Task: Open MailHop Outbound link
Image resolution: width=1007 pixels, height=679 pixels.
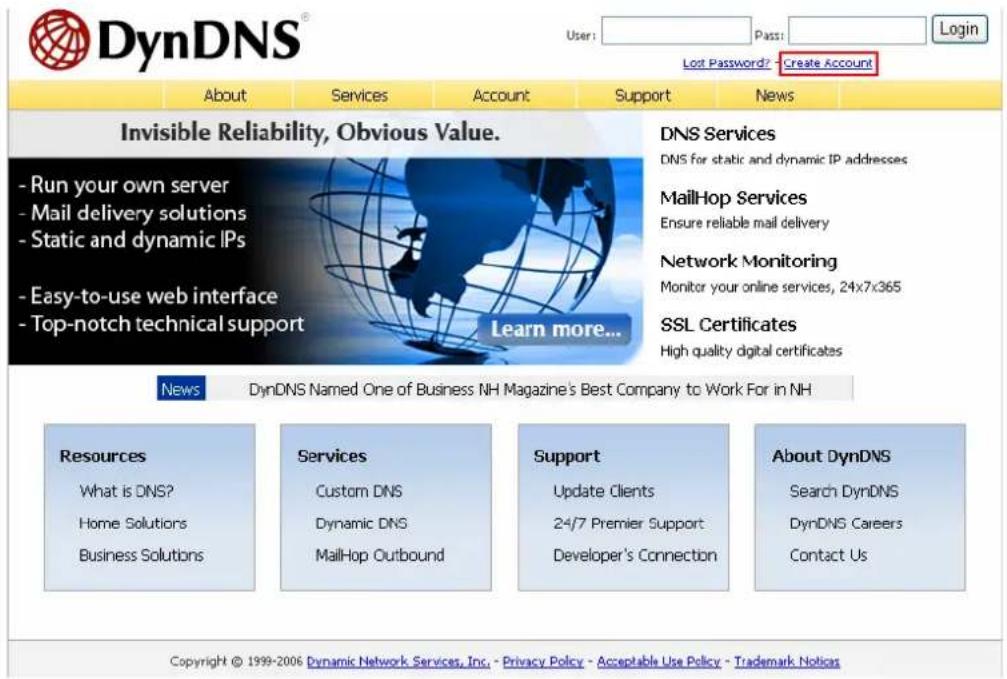Action: pyautogui.click(x=380, y=555)
